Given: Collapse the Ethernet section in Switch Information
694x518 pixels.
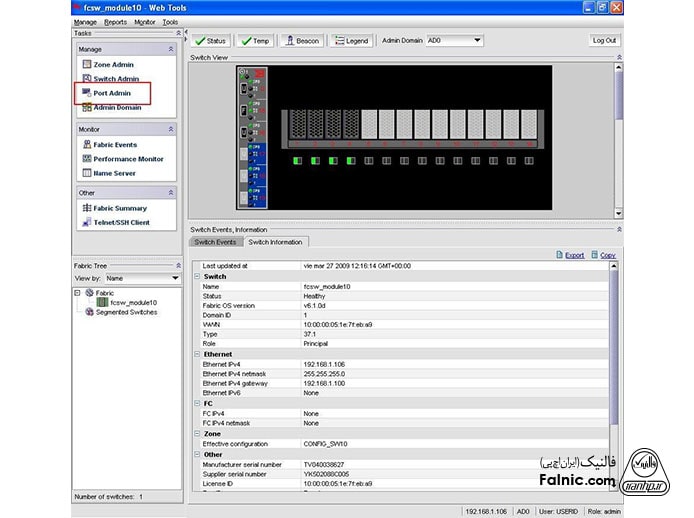Looking at the screenshot, I should [196, 354].
